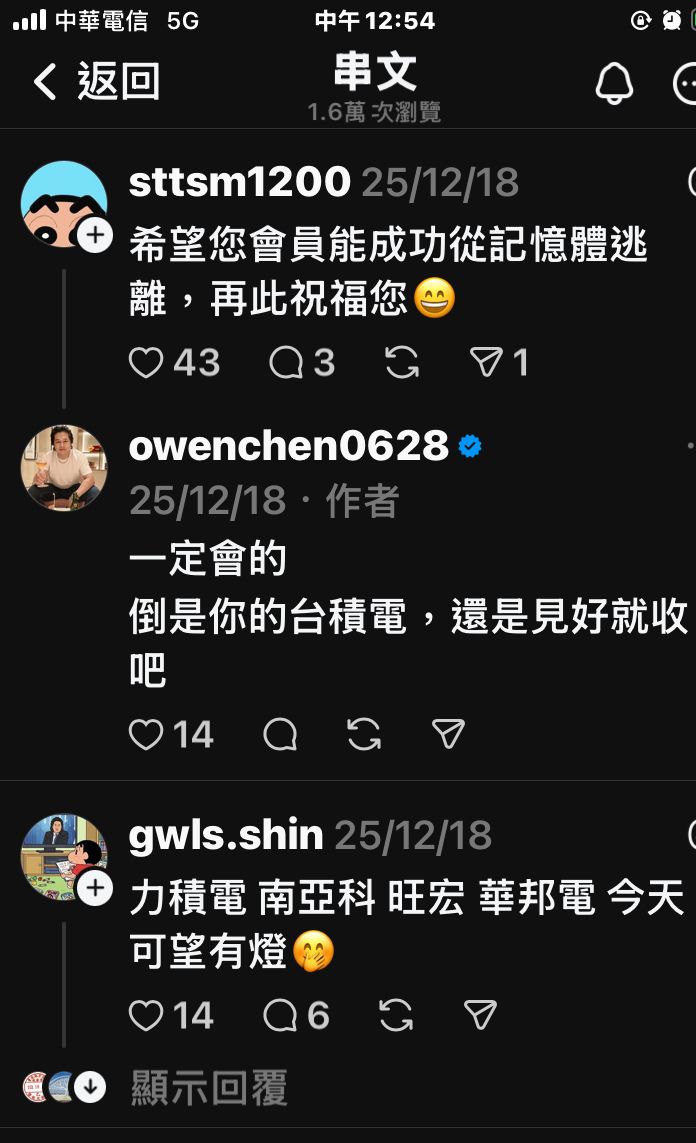Go back with the 返回 button
696x1143 pixels.
click(97, 81)
